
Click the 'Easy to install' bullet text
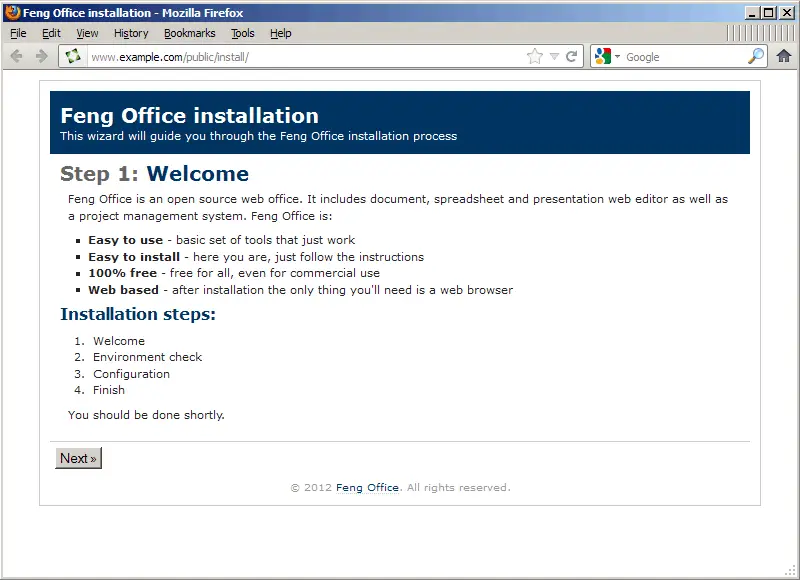click(134, 257)
